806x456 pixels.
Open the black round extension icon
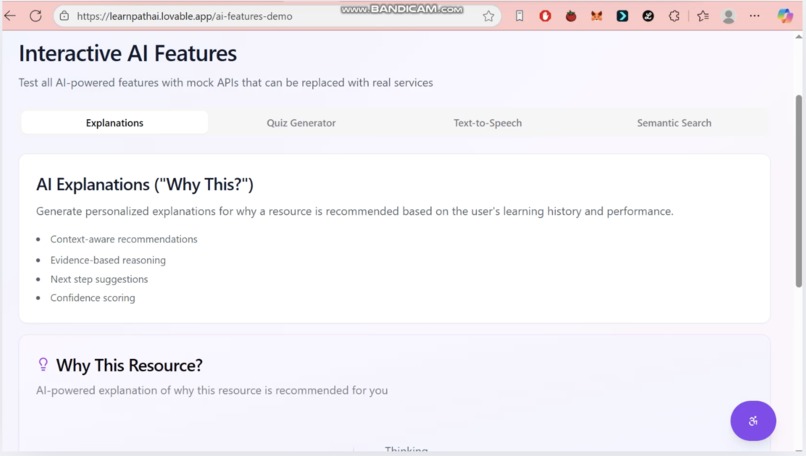pos(648,16)
